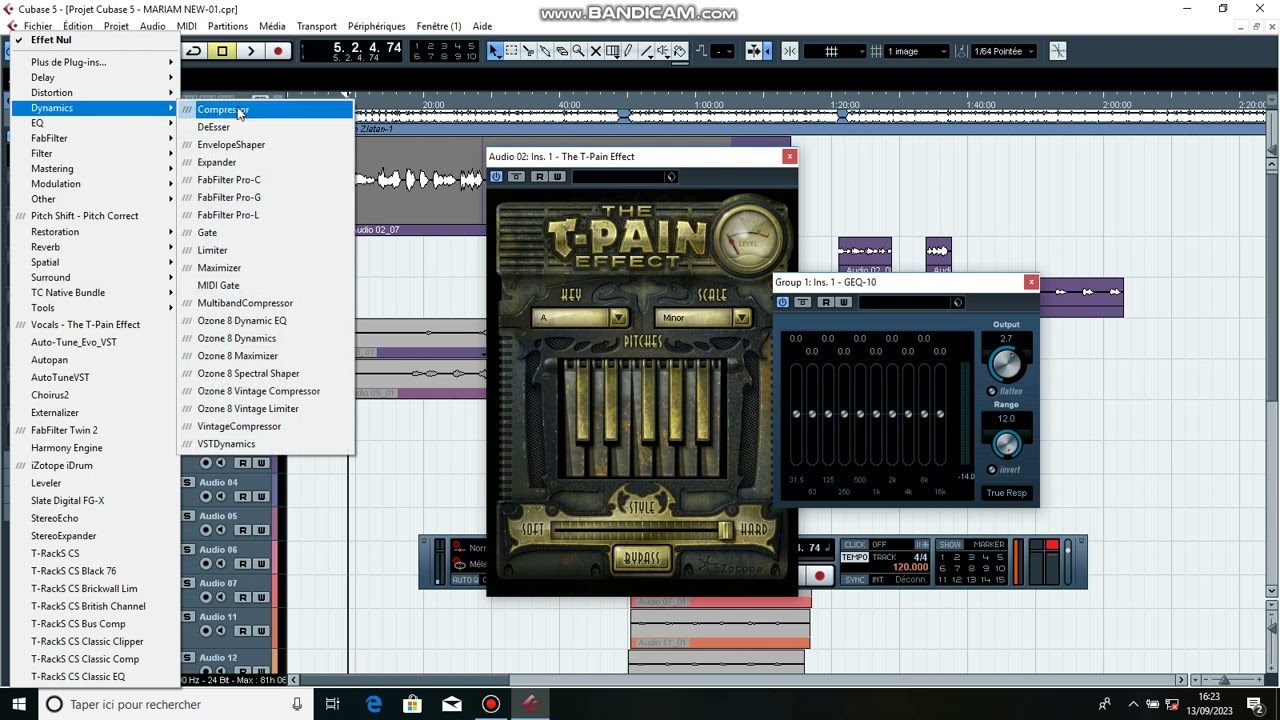Screen dimensions: 1280x720
Task: Click Record in the transport panel
Action: [x=820, y=575]
